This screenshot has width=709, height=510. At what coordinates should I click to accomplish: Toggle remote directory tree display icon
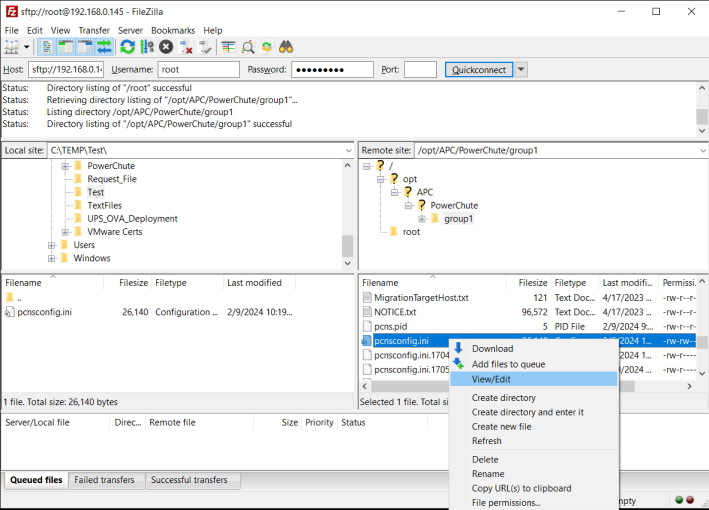click(85, 47)
